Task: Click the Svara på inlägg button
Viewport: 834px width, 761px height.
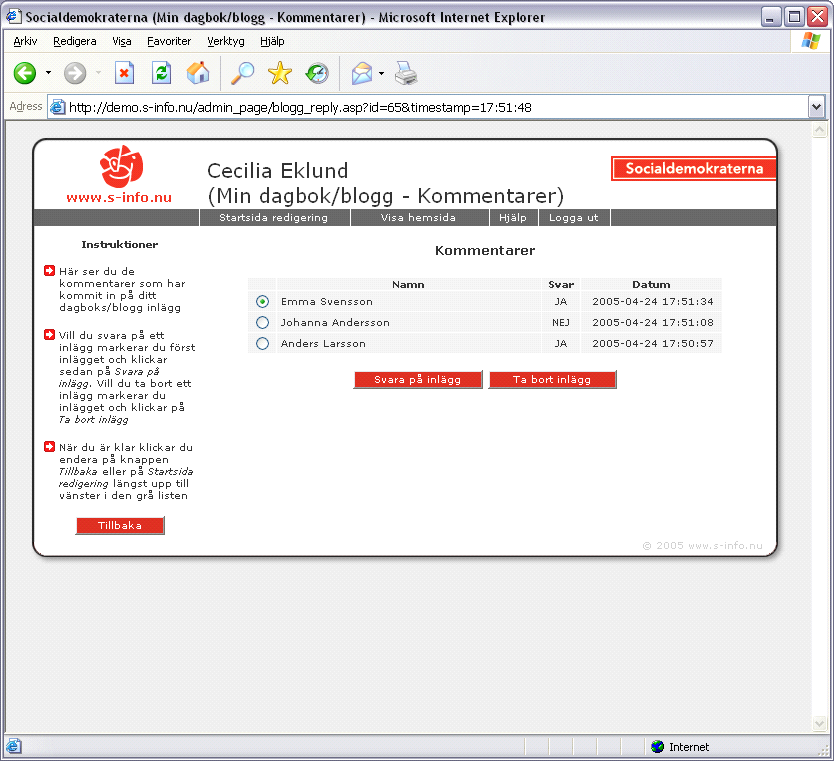Action: tap(418, 380)
